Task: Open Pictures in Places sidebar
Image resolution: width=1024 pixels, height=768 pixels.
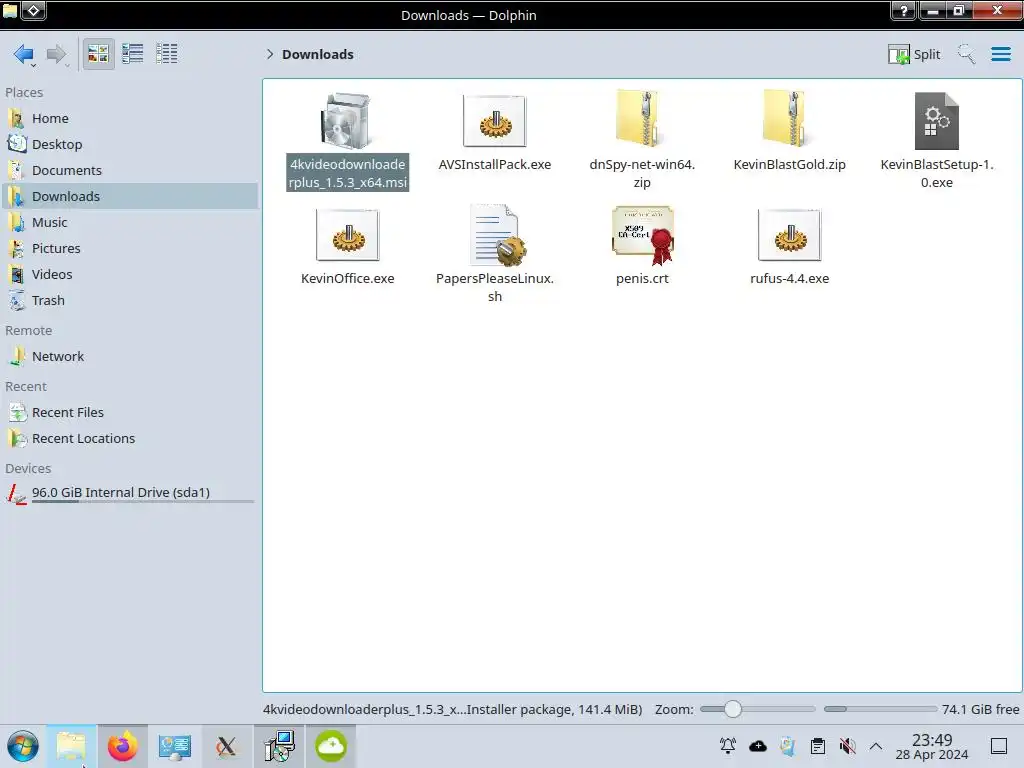Action: pos(129,249)
